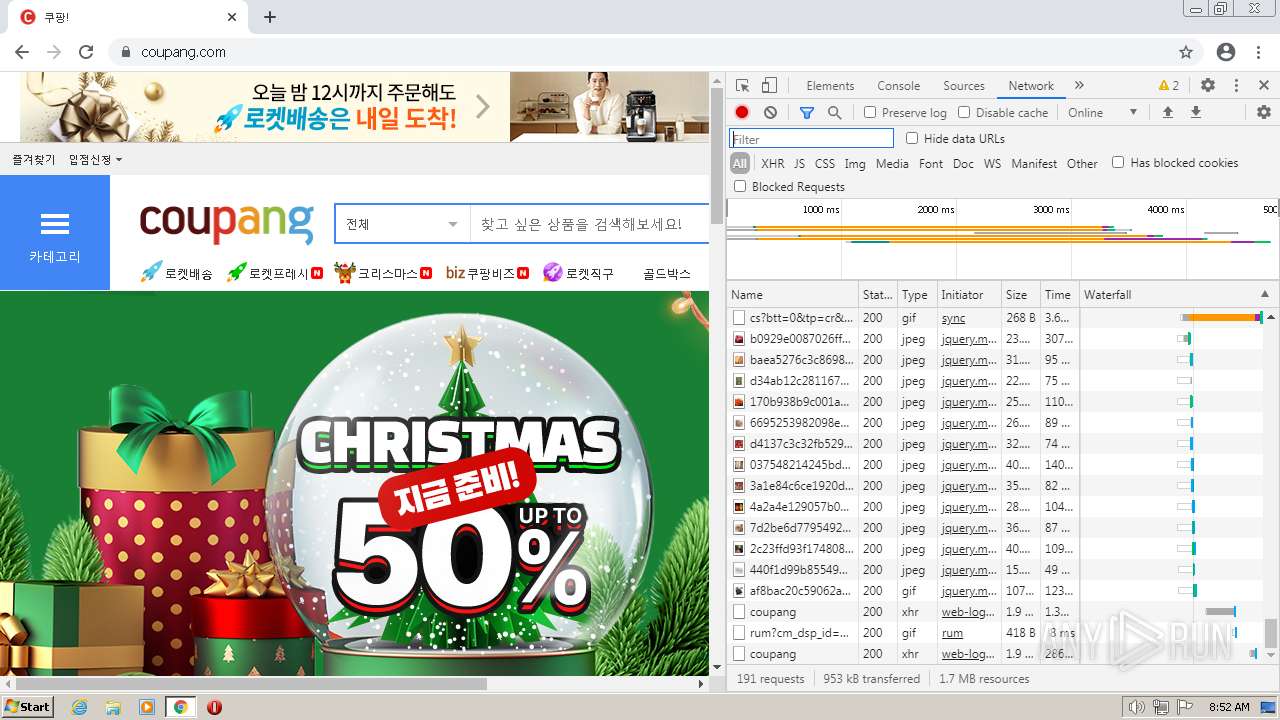Export HAR file download icon
Image resolution: width=1280 pixels, height=720 pixels.
pyautogui.click(x=1195, y=113)
